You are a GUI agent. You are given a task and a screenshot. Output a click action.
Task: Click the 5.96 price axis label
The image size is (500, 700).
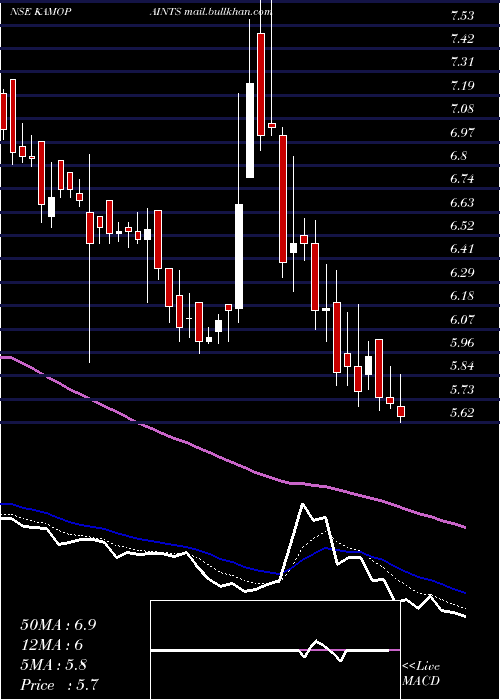(x=462, y=343)
